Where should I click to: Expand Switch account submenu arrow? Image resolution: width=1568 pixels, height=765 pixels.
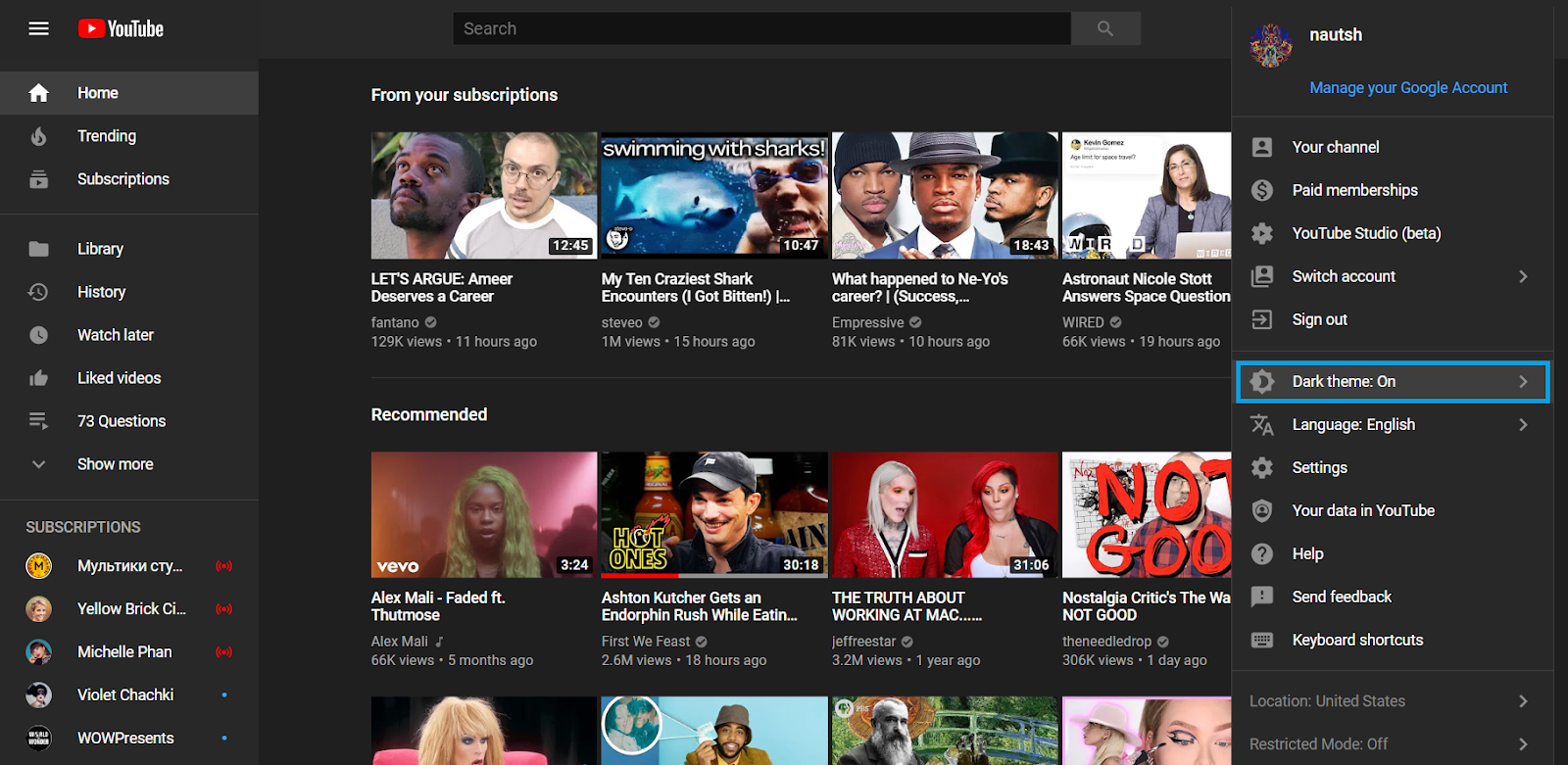[1523, 276]
